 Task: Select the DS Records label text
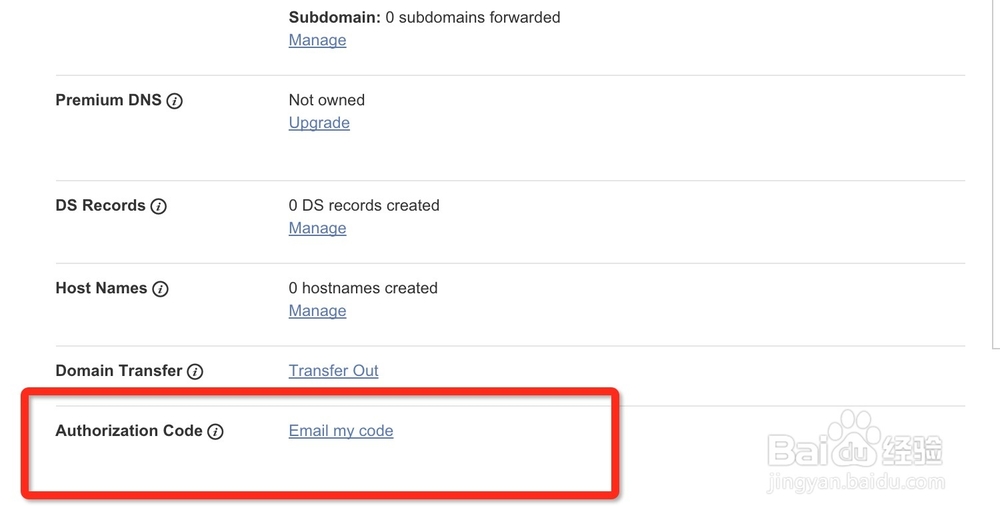[100, 205]
